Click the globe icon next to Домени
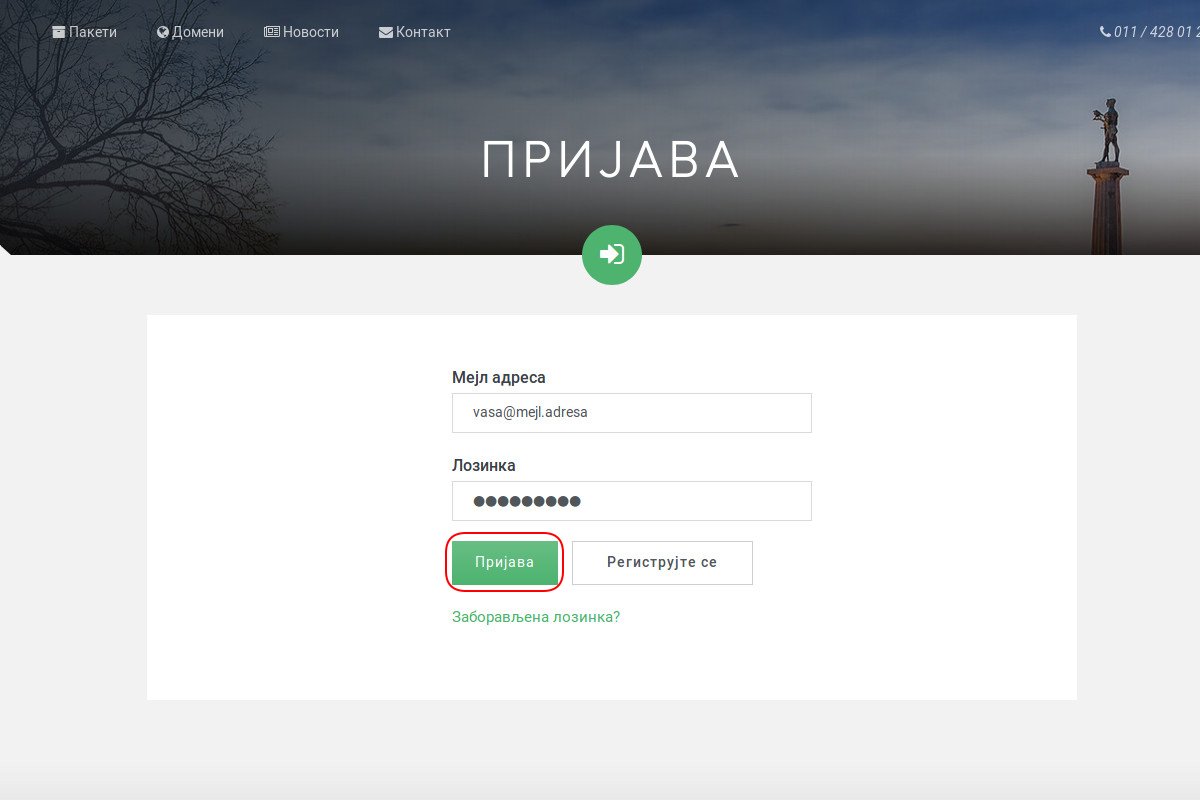 [x=163, y=32]
